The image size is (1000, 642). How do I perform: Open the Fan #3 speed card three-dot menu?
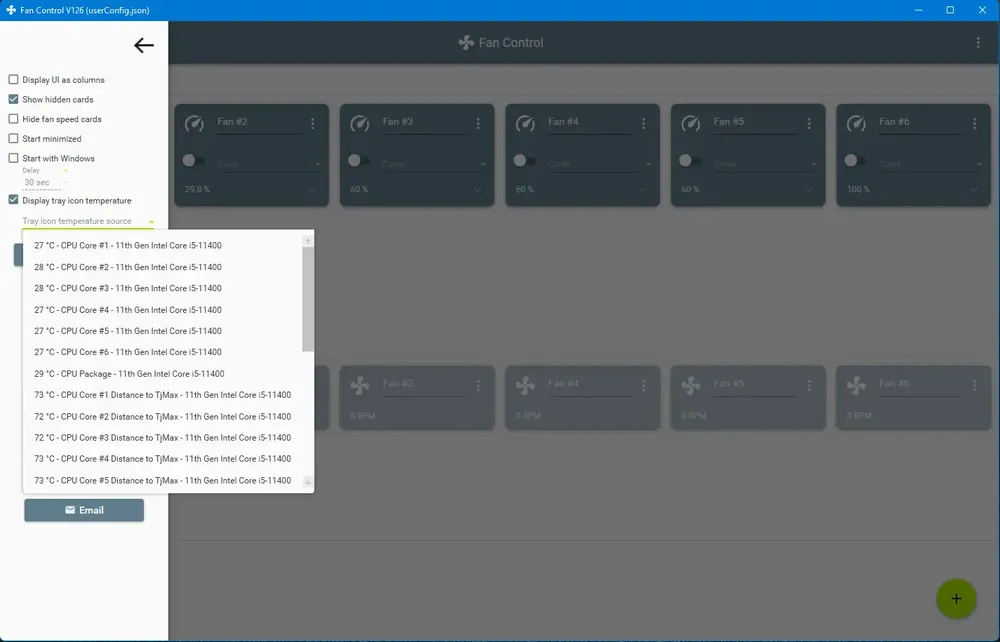(478, 386)
